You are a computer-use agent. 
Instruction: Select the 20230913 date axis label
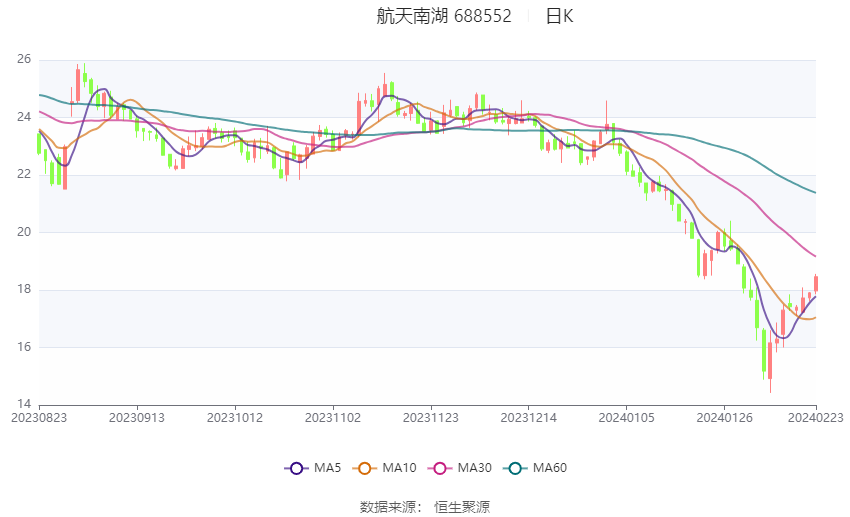[x=137, y=418]
